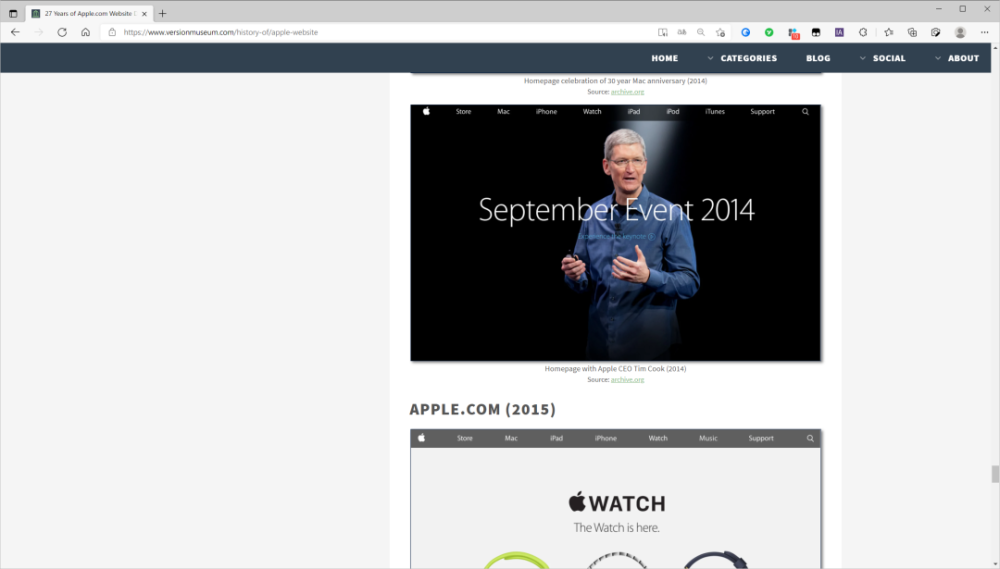Open the blue circular extension icon

click(745, 32)
